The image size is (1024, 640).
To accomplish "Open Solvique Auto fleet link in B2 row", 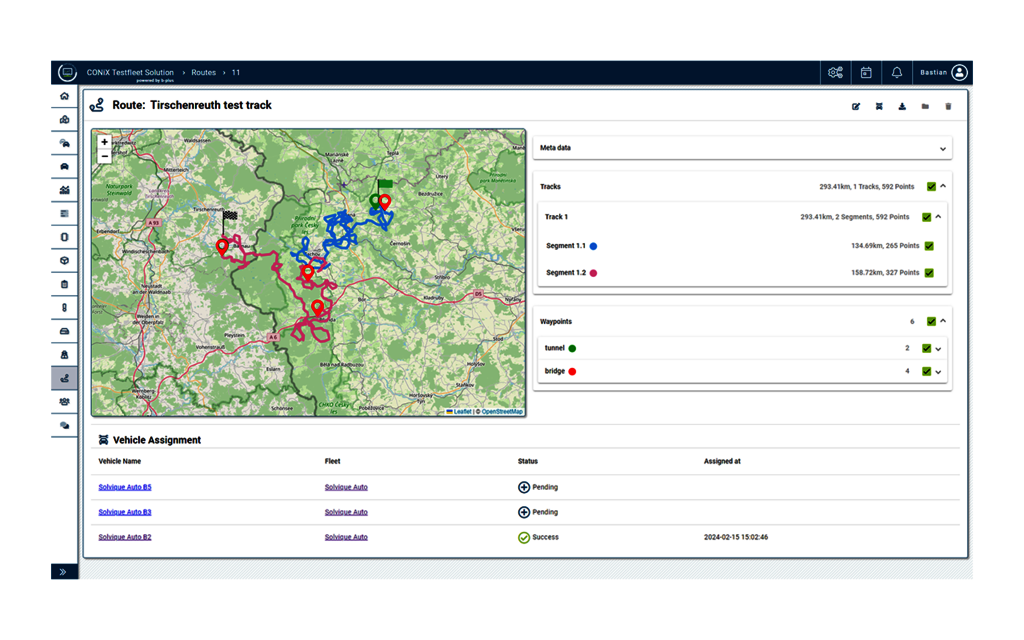I will [x=346, y=537].
